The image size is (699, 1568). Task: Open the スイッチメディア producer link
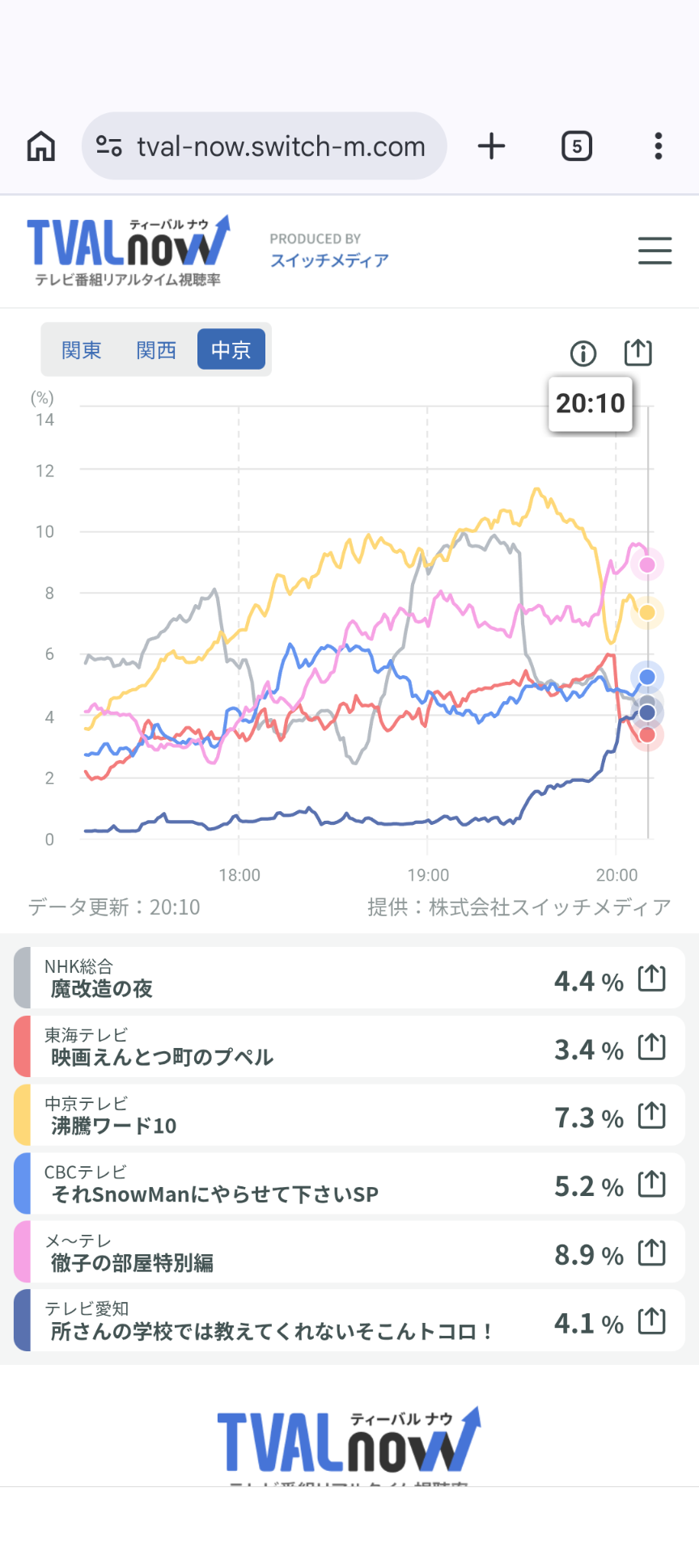329,260
